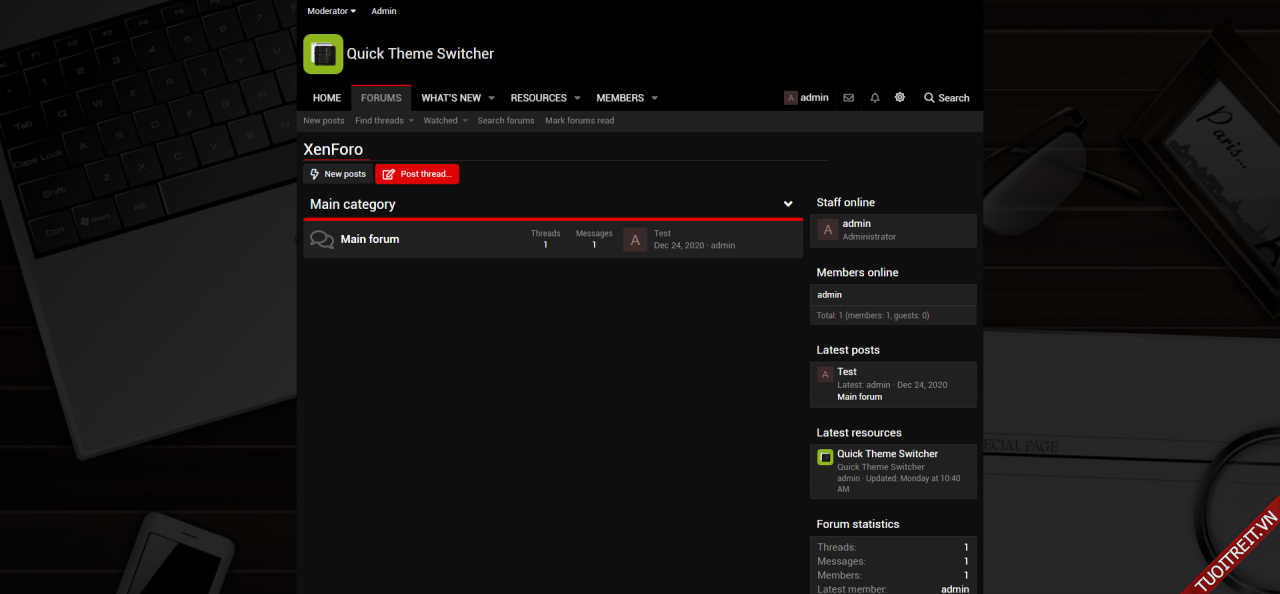1280x594 pixels.
Task: Collapse the Main category section
Action: [x=788, y=204]
